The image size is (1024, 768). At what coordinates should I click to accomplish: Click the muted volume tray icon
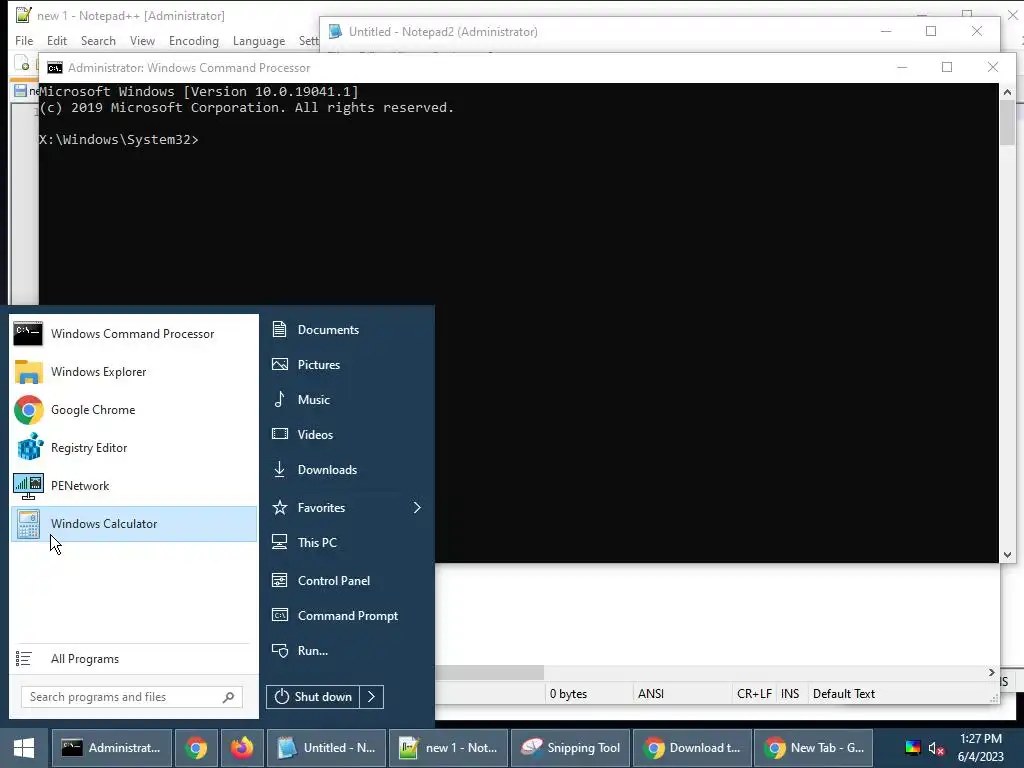click(x=936, y=748)
